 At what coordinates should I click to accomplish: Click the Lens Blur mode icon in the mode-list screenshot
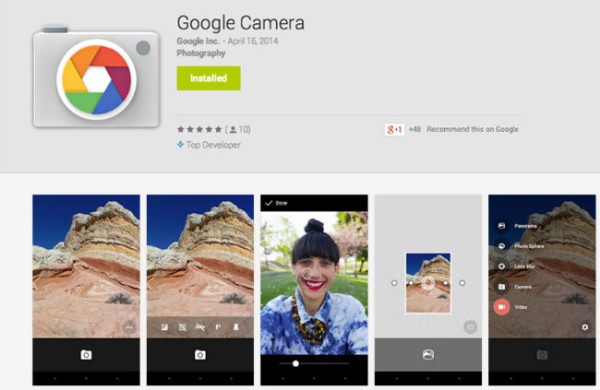pos(501,266)
